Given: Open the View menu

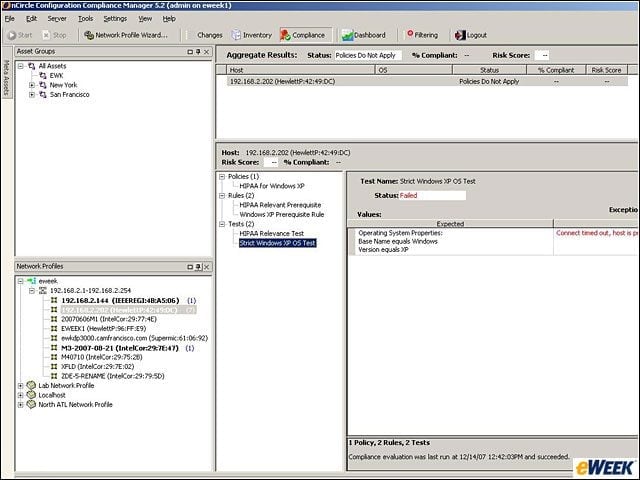Looking at the screenshot, I should (x=145, y=19).
